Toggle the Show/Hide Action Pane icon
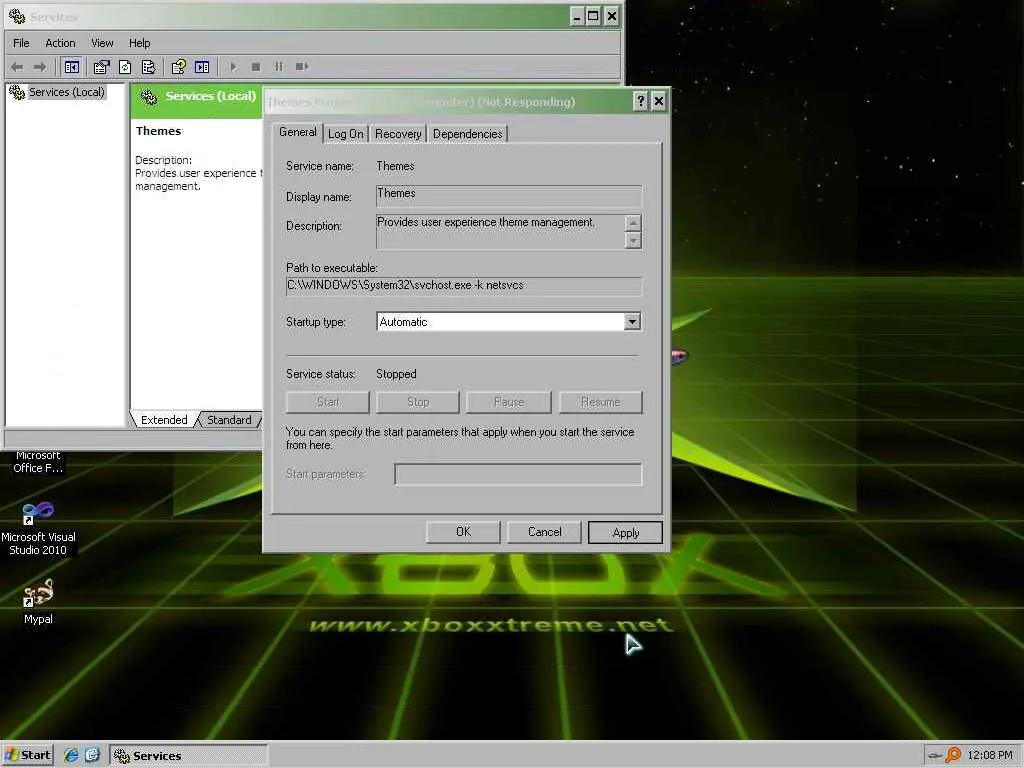The height and width of the screenshot is (768, 1024). tap(202, 67)
